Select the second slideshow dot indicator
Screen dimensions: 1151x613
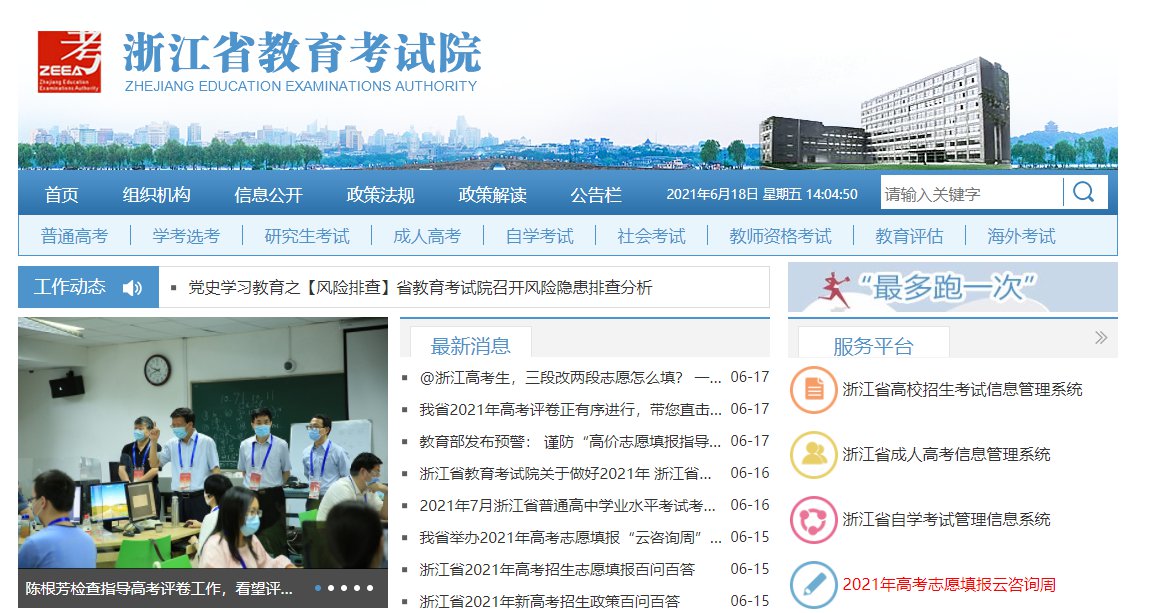click(331, 588)
